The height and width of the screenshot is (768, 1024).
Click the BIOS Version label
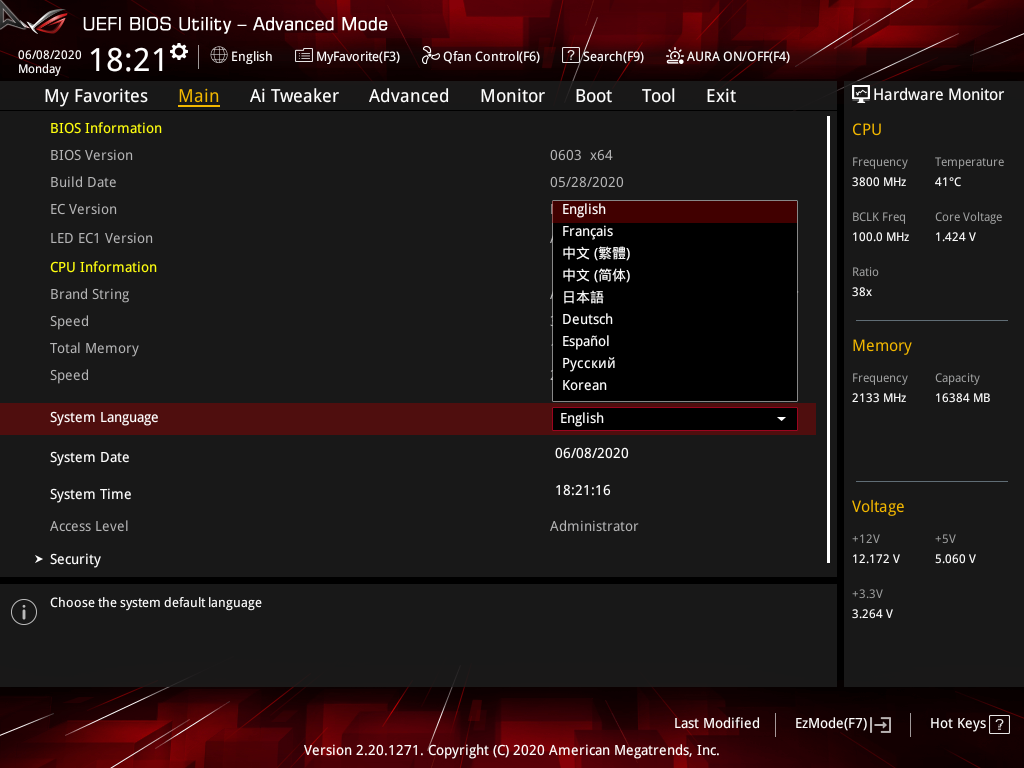(x=91, y=155)
